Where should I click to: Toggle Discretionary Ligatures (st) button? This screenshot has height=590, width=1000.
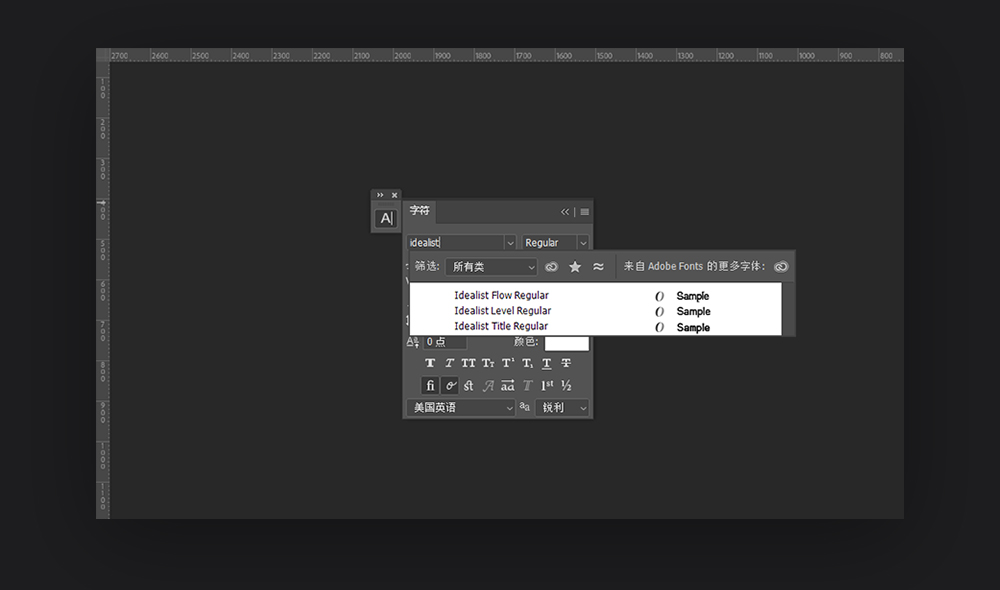pyautogui.click(x=469, y=385)
